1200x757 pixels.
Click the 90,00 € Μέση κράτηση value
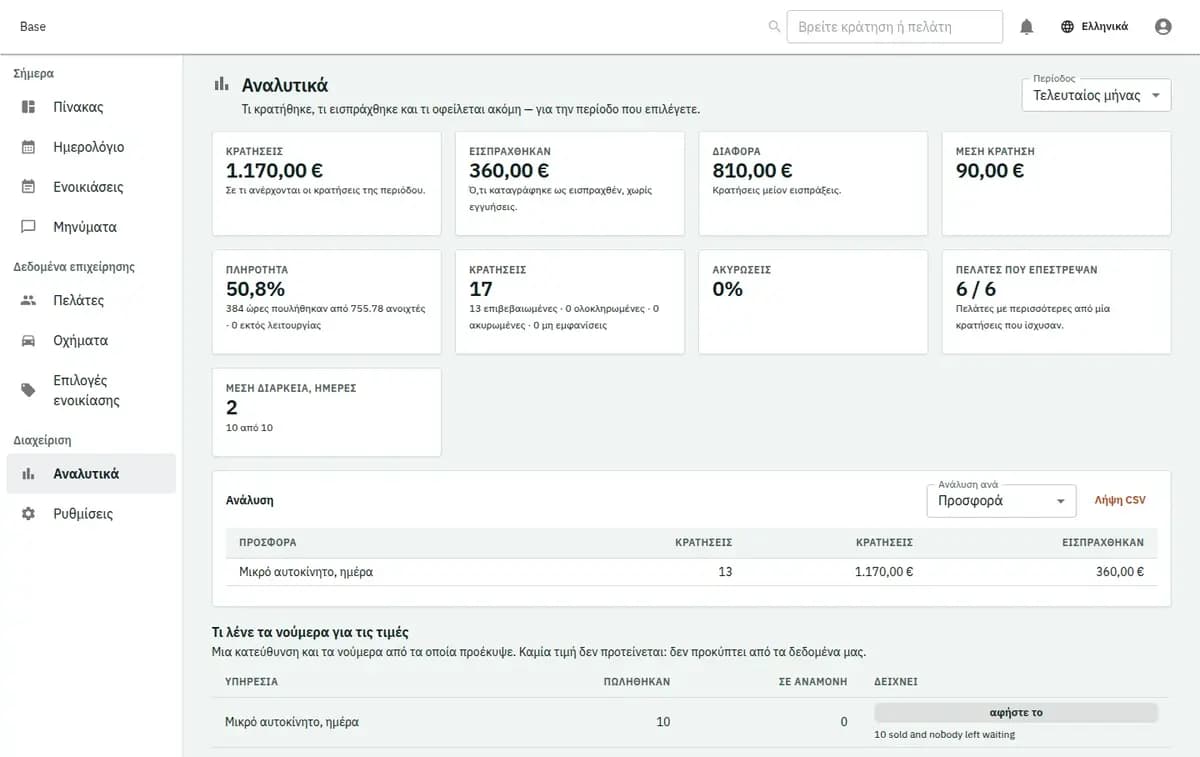click(990, 171)
